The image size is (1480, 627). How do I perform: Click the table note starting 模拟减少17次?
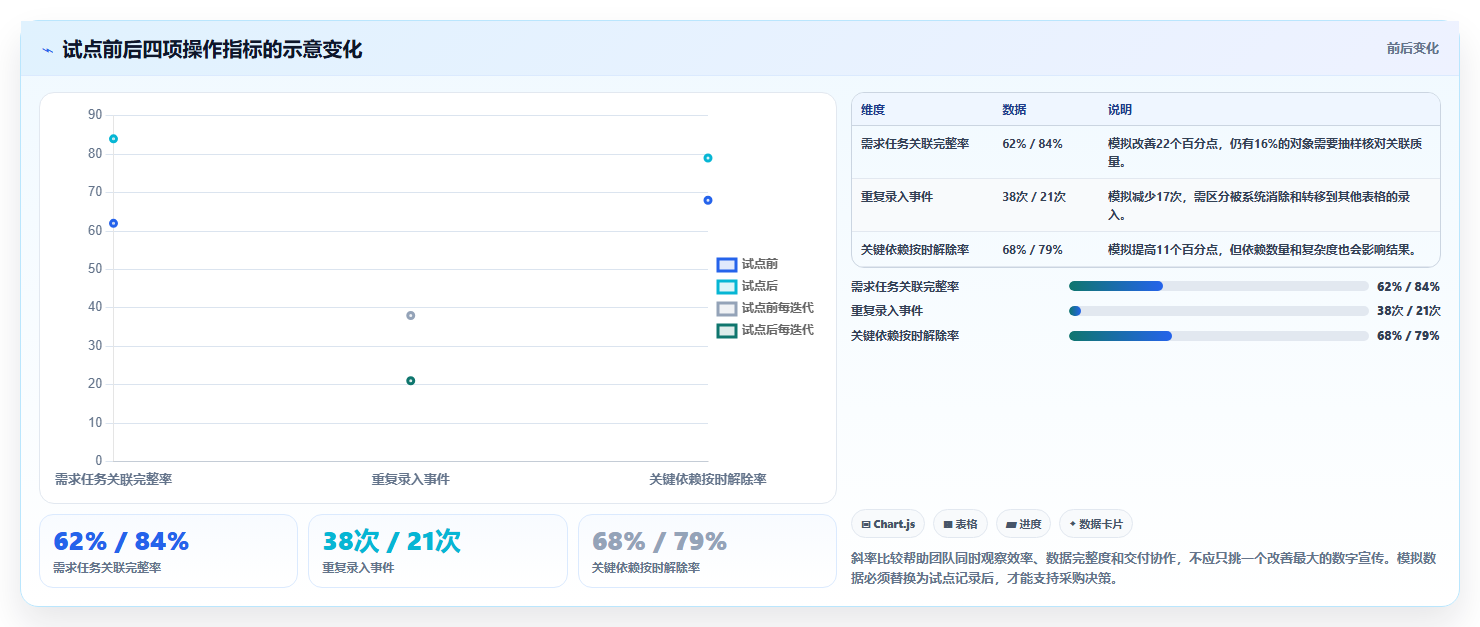coord(1259,205)
